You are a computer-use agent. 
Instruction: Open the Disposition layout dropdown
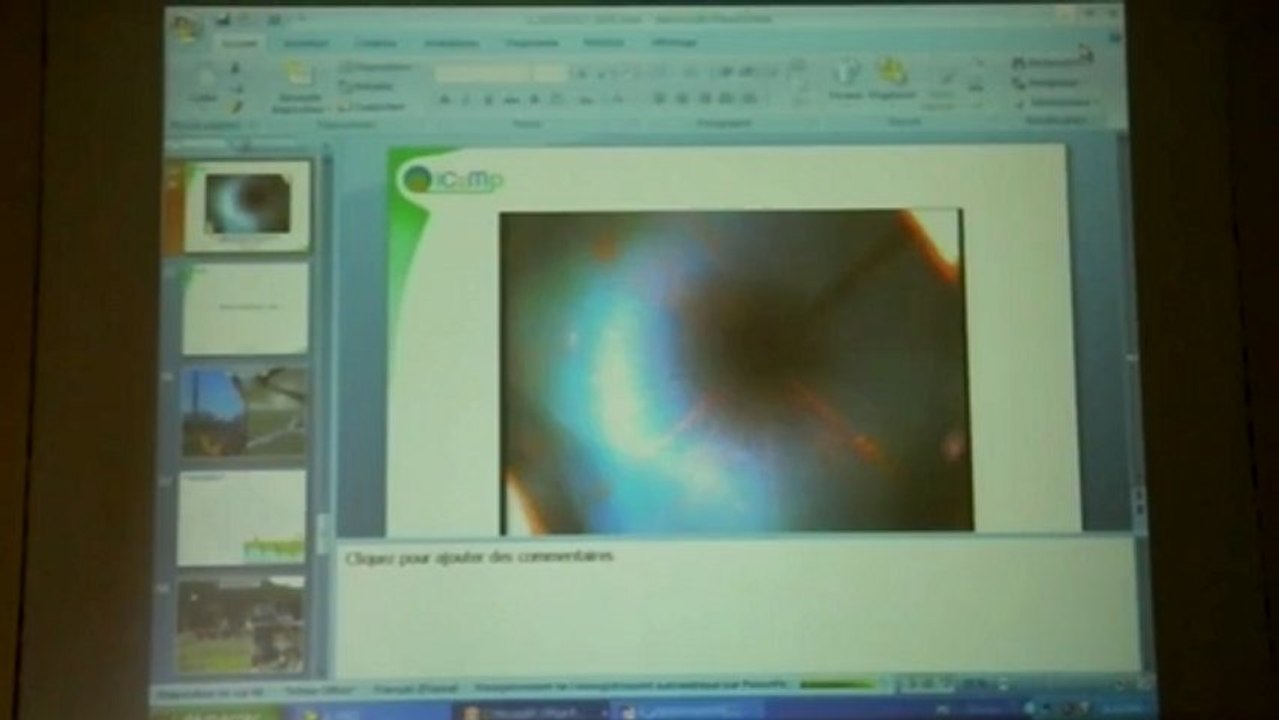pyautogui.click(x=375, y=68)
